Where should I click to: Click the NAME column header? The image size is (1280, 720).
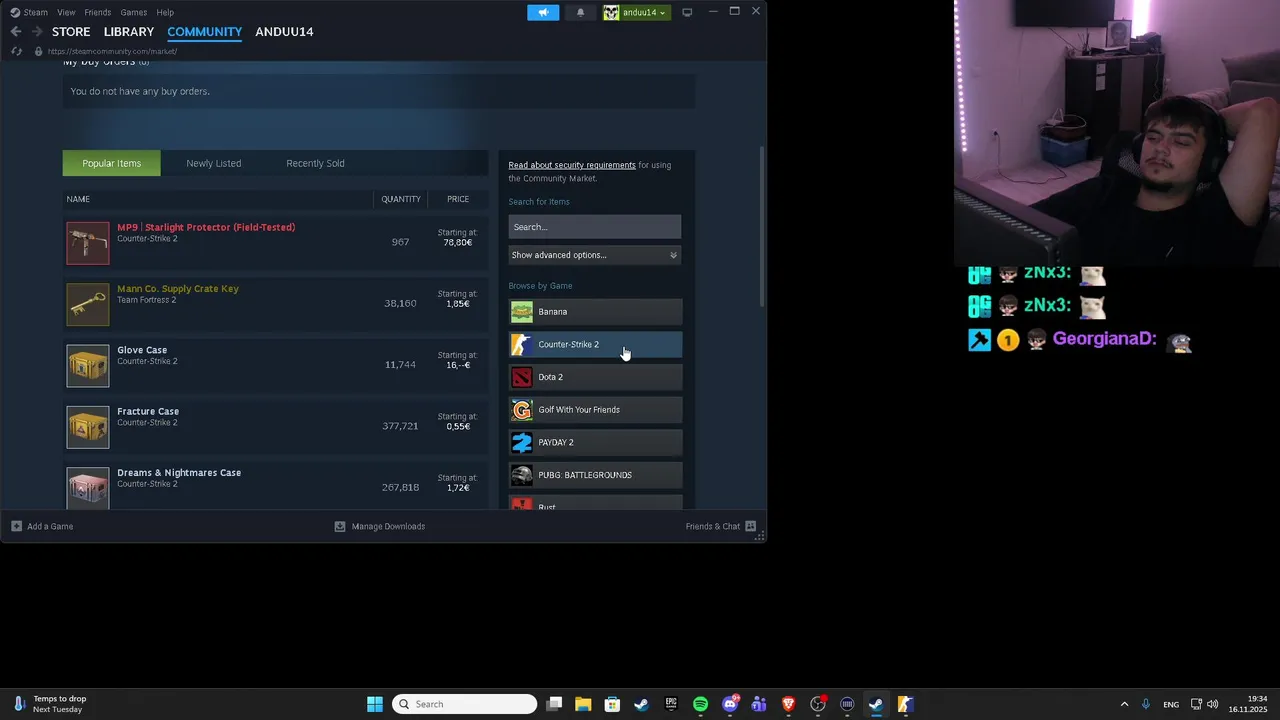(78, 199)
